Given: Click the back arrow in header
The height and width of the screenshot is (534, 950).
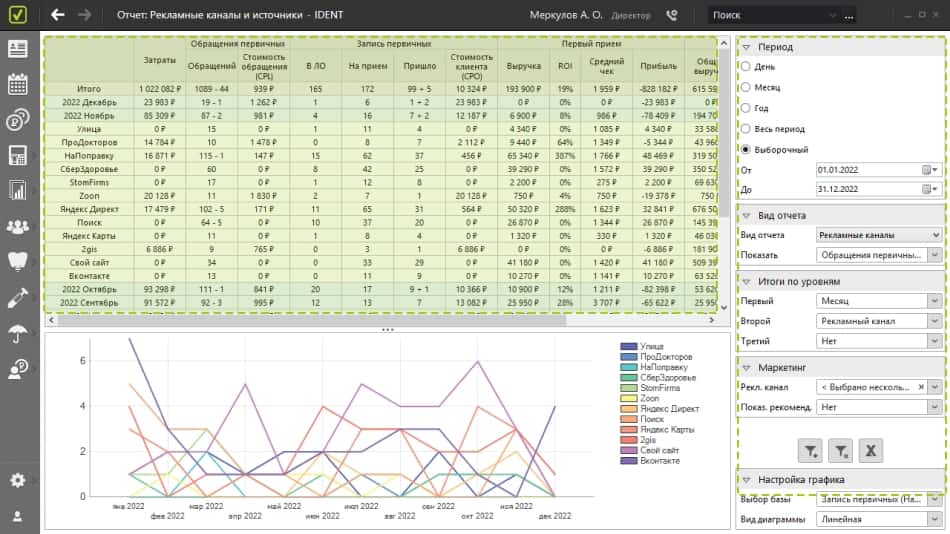Looking at the screenshot, I should click(x=58, y=15).
